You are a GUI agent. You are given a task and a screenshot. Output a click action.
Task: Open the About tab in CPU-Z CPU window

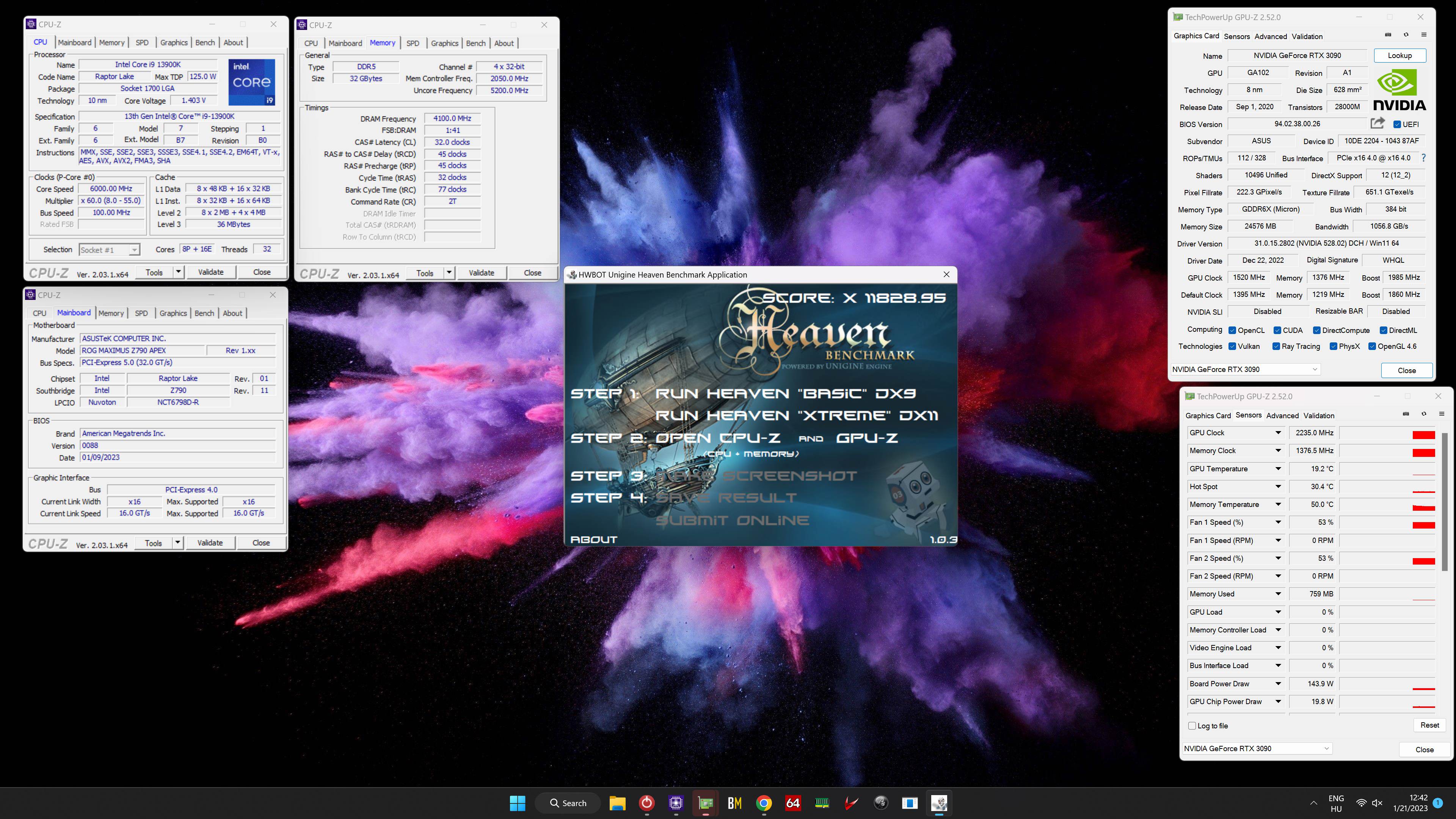click(x=234, y=42)
